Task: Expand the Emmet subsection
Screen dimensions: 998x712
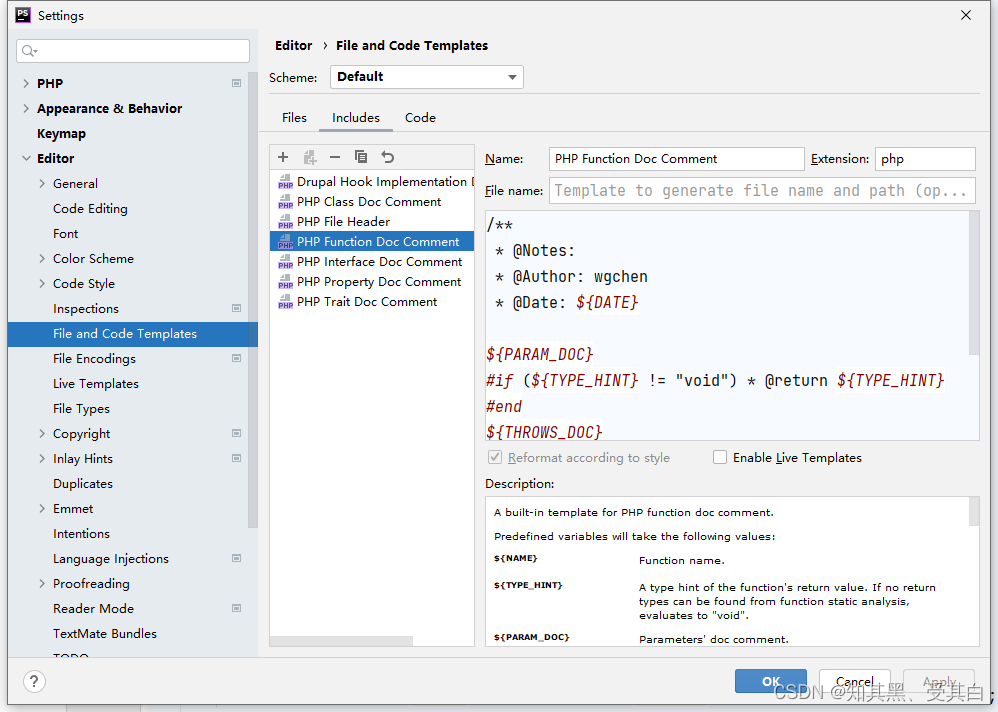Action: click(x=42, y=508)
